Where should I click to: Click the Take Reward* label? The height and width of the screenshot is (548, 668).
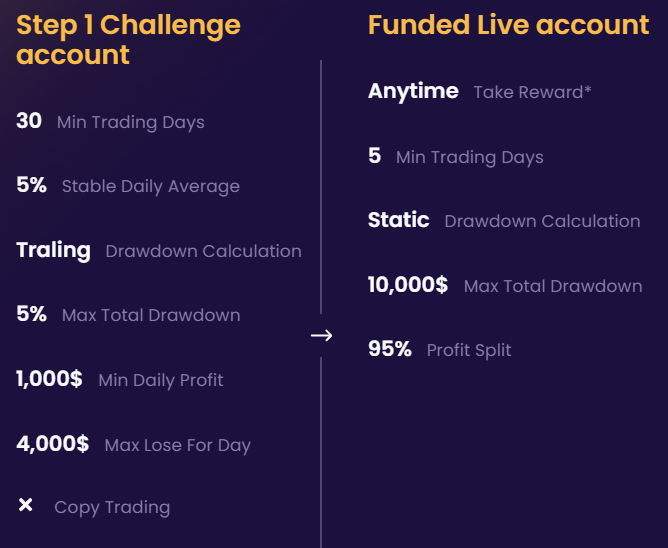click(x=533, y=92)
